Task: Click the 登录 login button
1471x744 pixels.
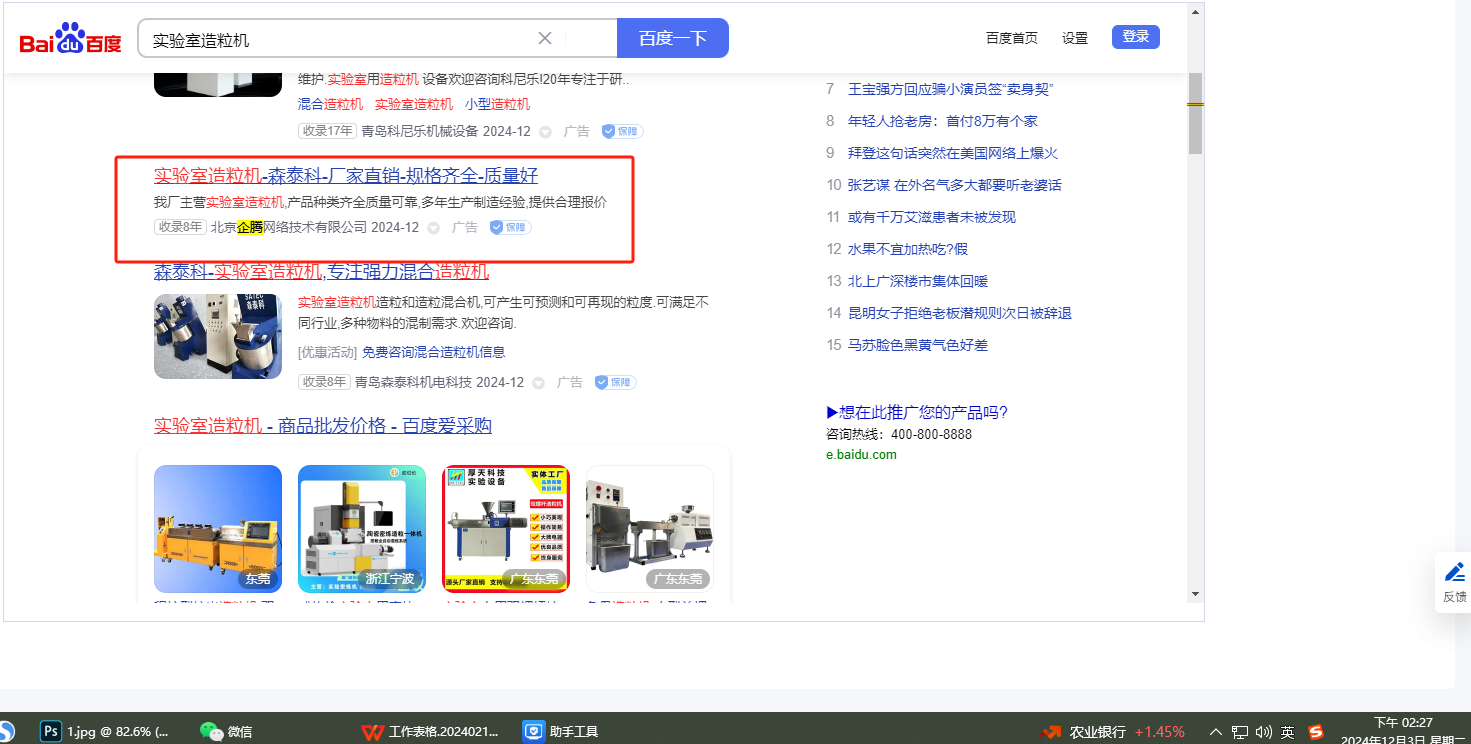Action: (1136, 37)
